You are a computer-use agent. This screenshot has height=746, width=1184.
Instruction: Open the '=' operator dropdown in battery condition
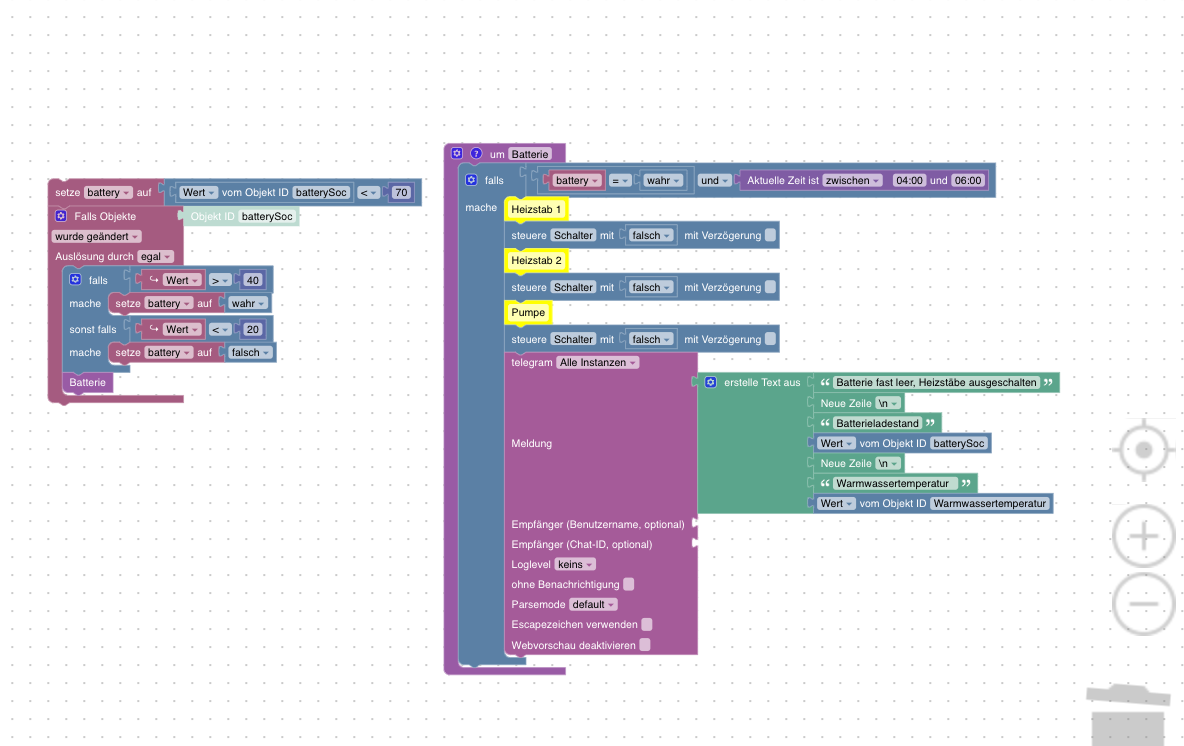click(x=620, y=180)
